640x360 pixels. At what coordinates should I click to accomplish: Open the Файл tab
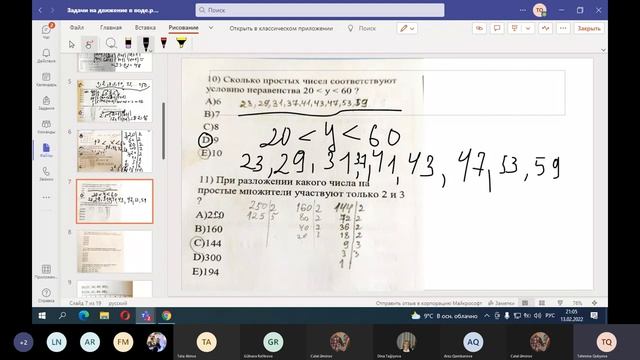click(76, 28)
